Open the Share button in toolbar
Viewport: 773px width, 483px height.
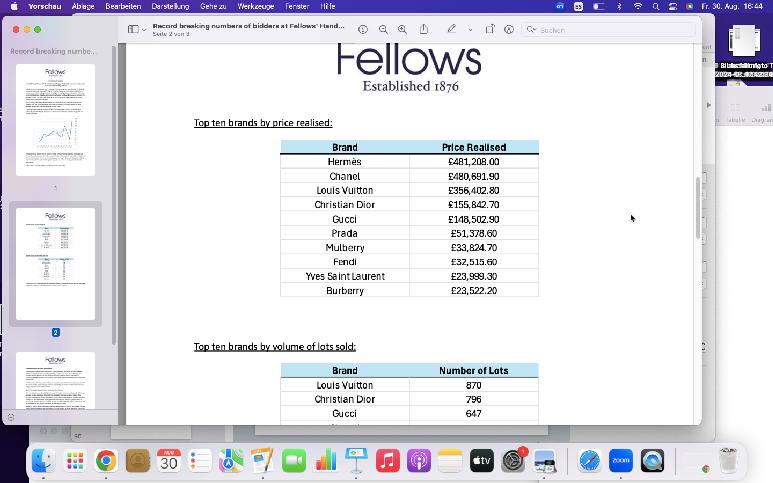click(x=424, y=29)
